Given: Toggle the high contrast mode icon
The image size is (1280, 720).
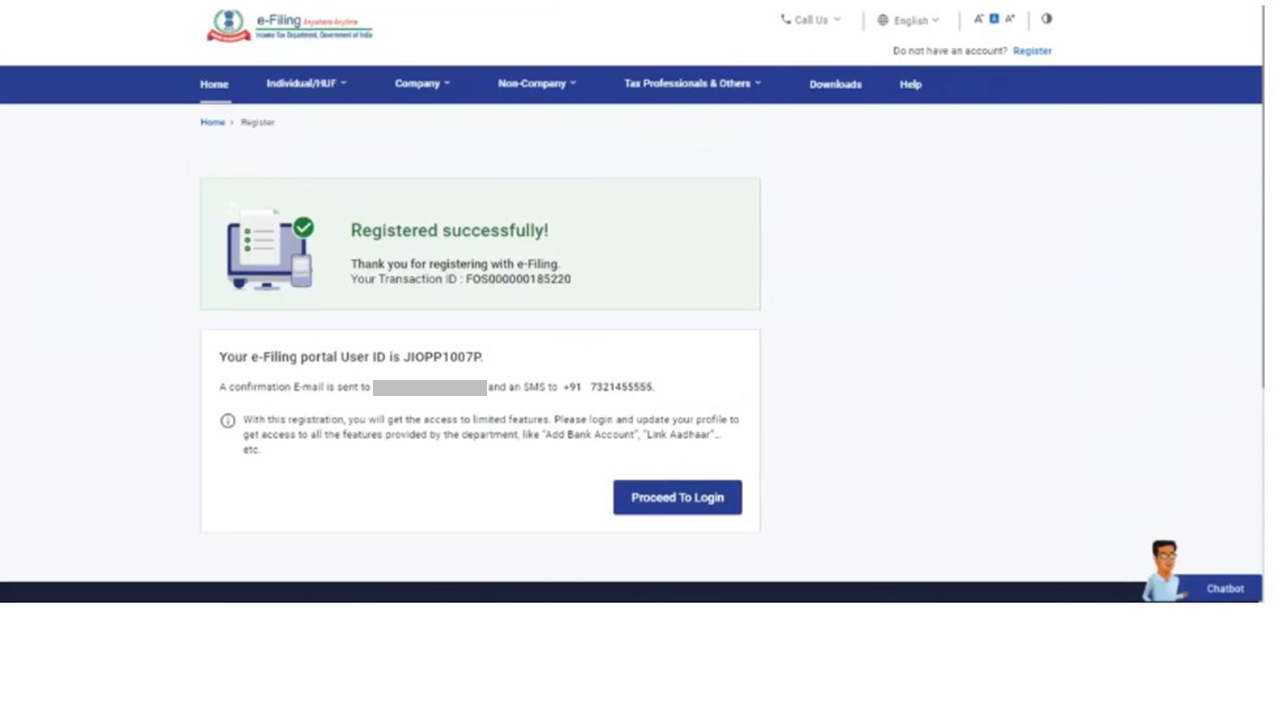Looking at the screenshot, I should pyautogui.click(x=1046, y=19).
